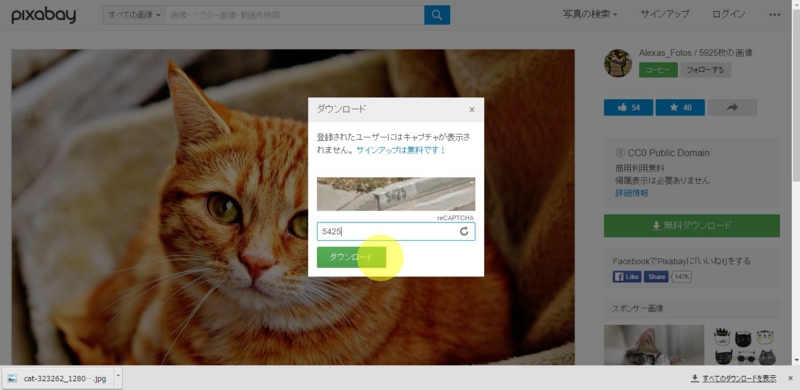Image resolution: width=800 pixels, height=390 pixels.
Task: Click the 商用利用無料 text
Action: tap(640, 168)
